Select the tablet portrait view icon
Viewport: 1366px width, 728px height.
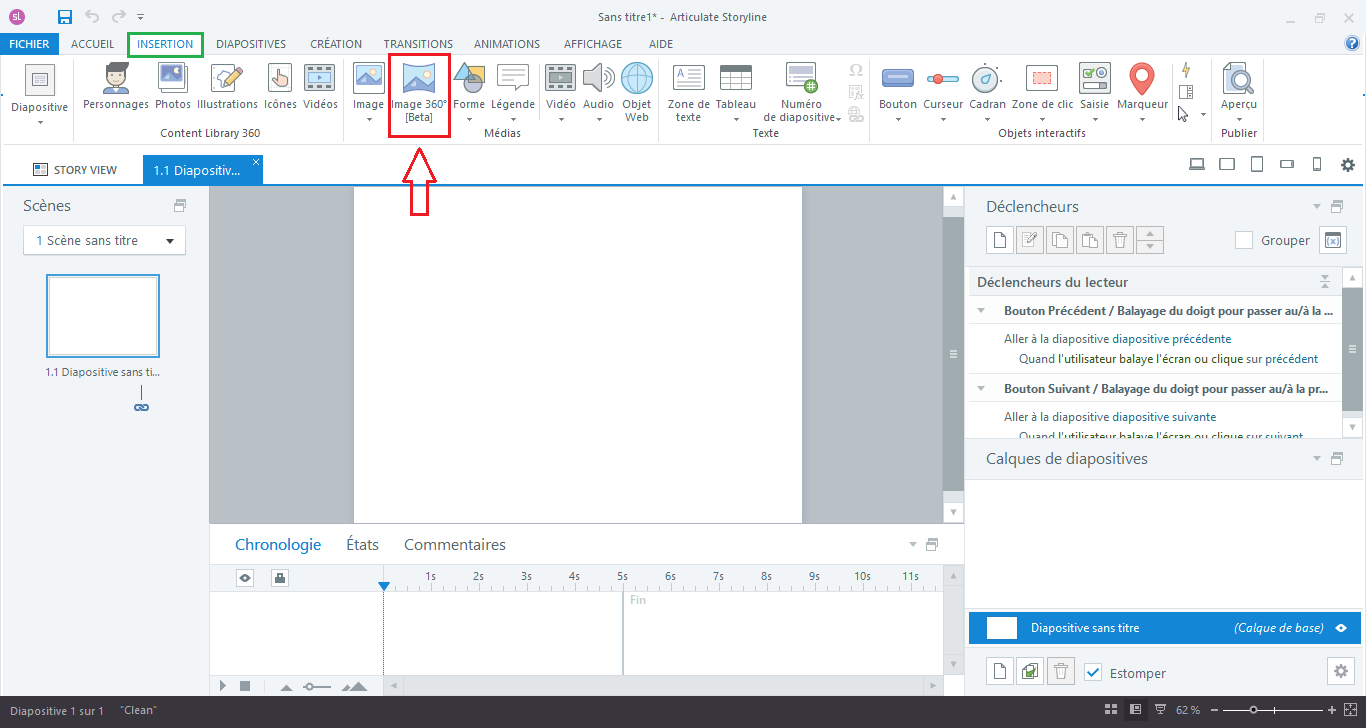1257,165
